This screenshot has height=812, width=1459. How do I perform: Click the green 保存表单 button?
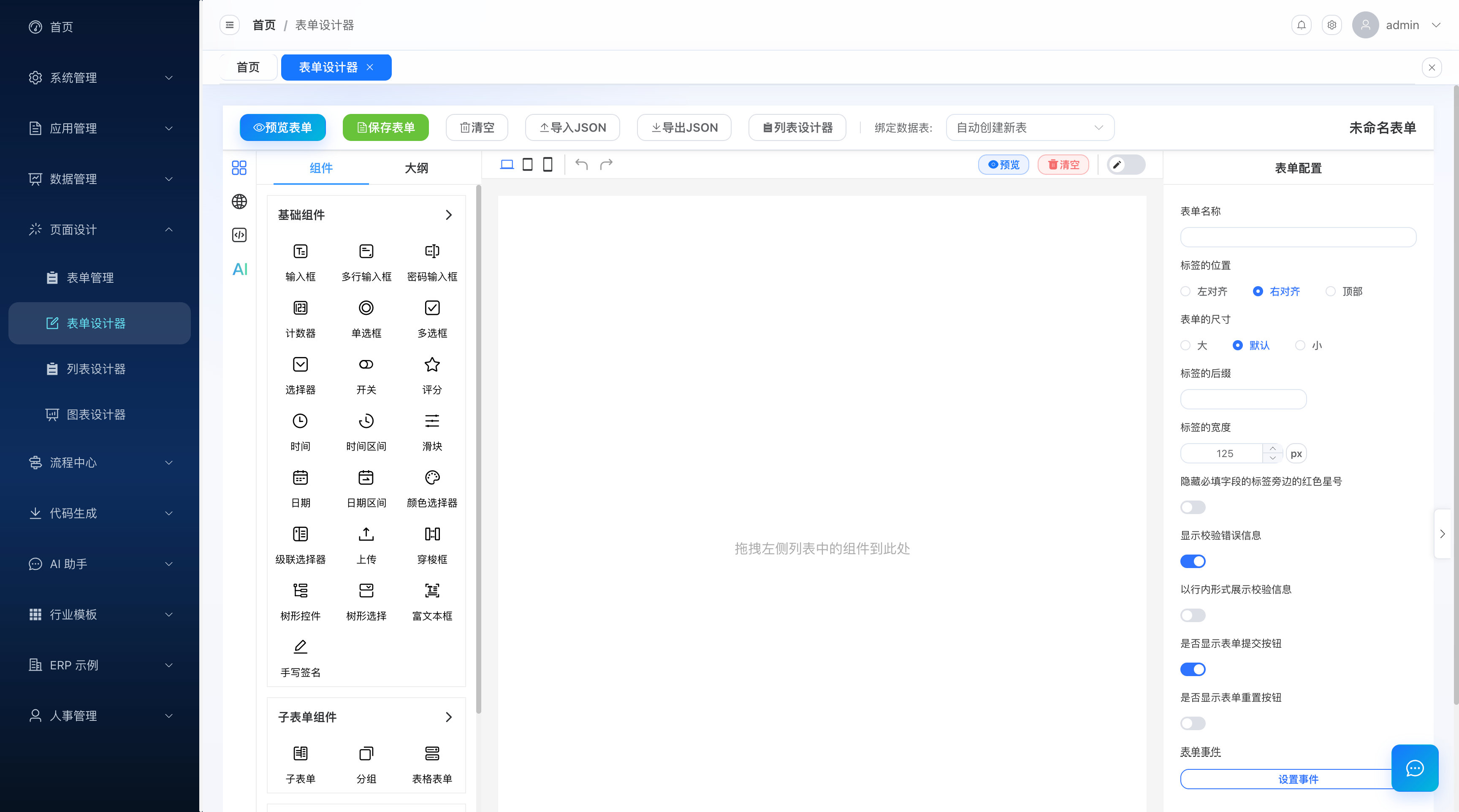click(x=386, y=128)
